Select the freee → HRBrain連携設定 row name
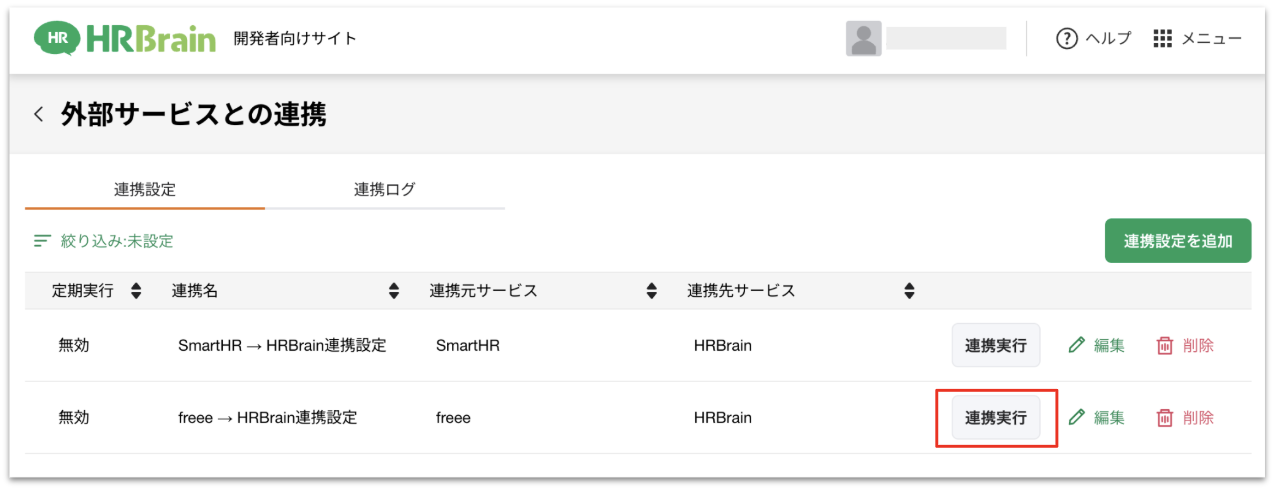The width and height of the screenshot is (1274, 488). [x=267, y=418]
